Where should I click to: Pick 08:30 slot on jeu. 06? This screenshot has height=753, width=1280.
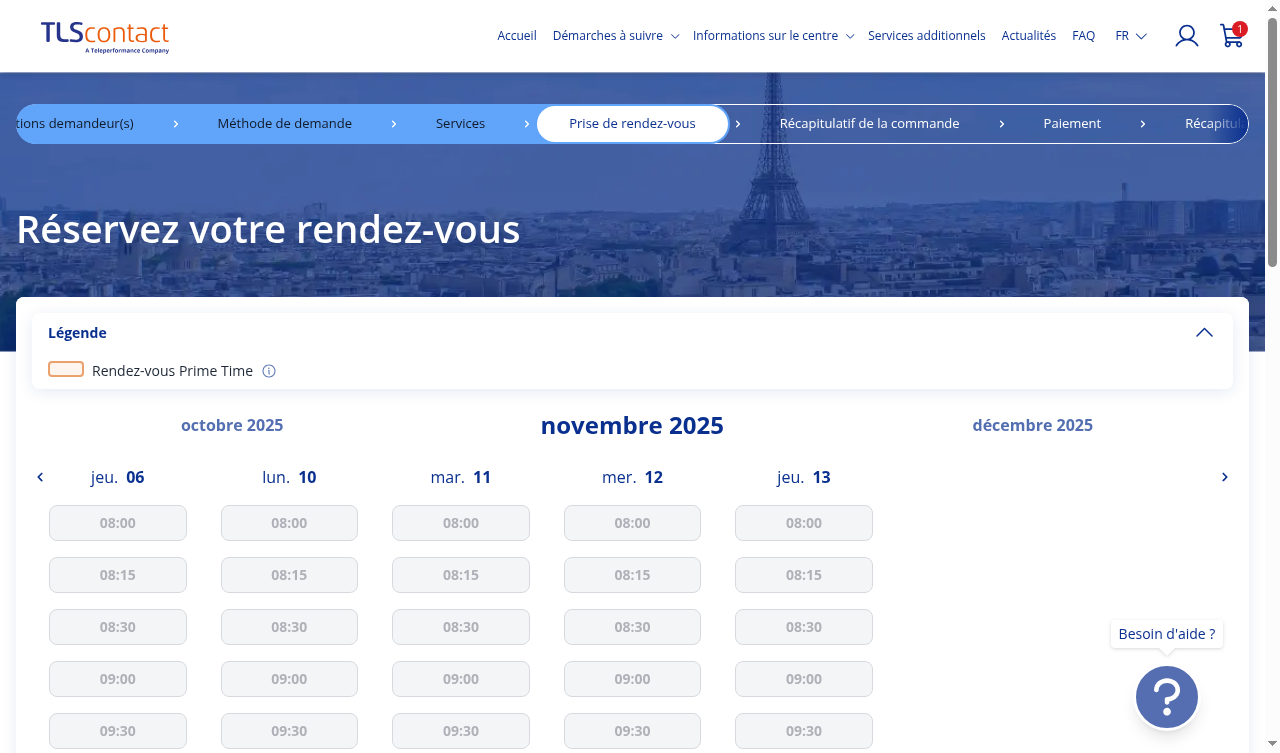[118, 627]
